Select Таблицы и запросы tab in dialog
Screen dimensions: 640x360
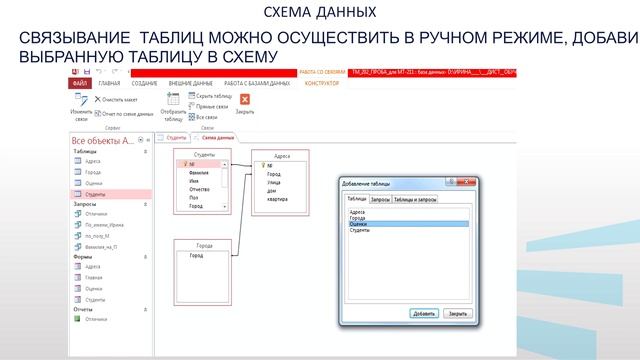point(415,200)
